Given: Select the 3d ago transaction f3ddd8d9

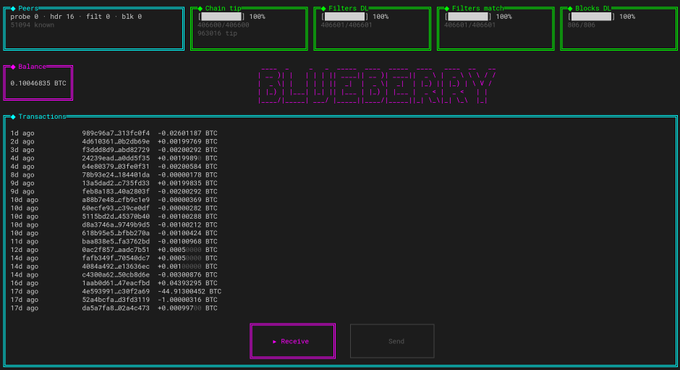Looking at the screenshot, I should pyautogui.click(x=114, y=150).
